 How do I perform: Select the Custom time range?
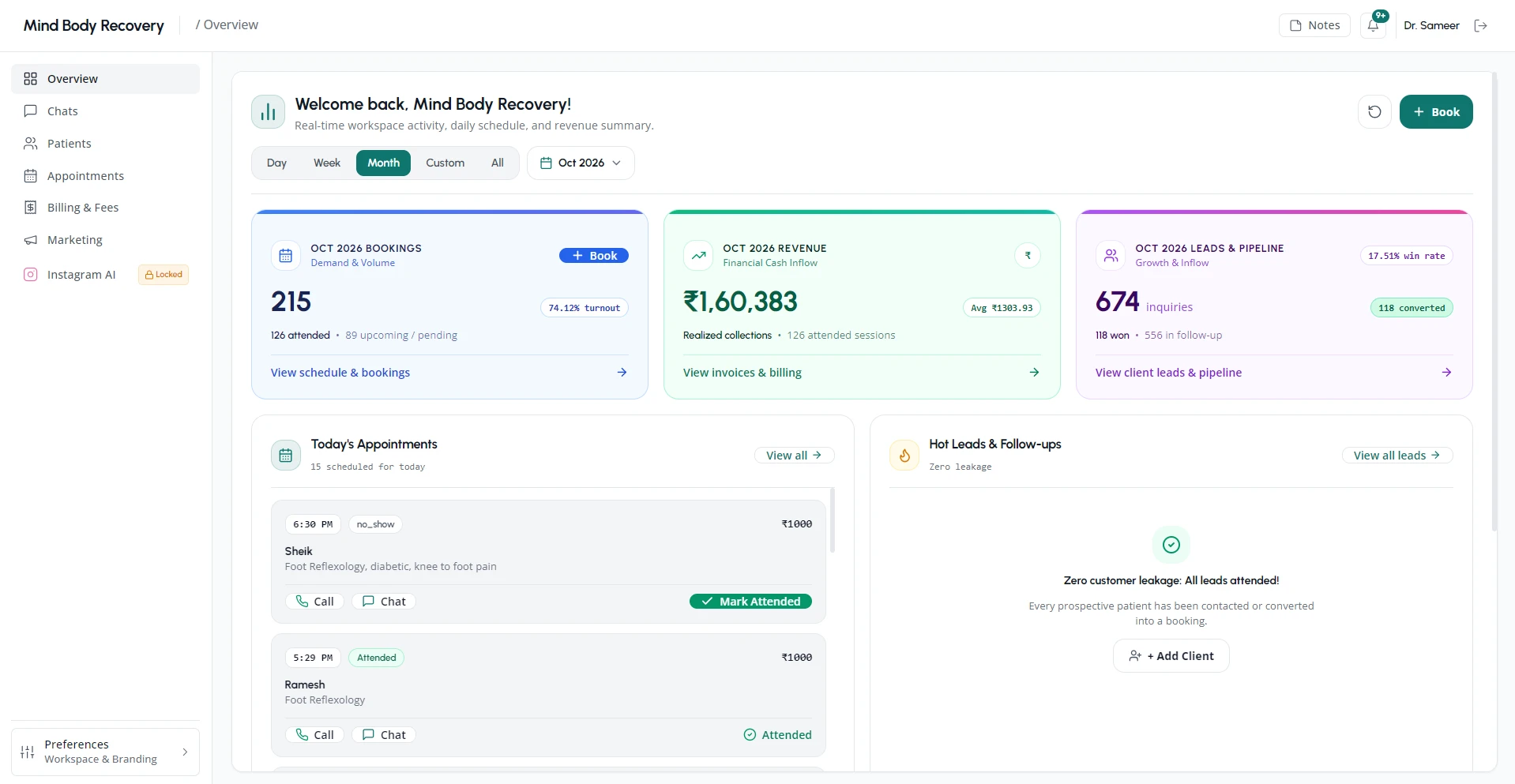click(x=445, y=163)
